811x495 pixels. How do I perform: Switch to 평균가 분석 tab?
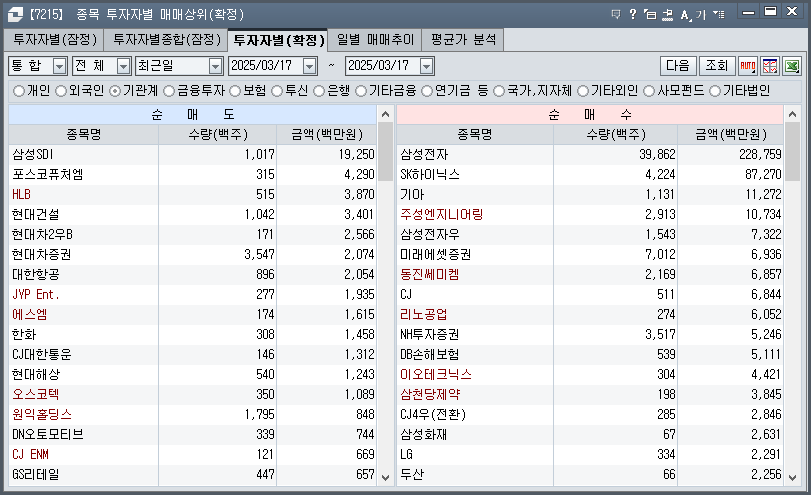coord(463,40)
